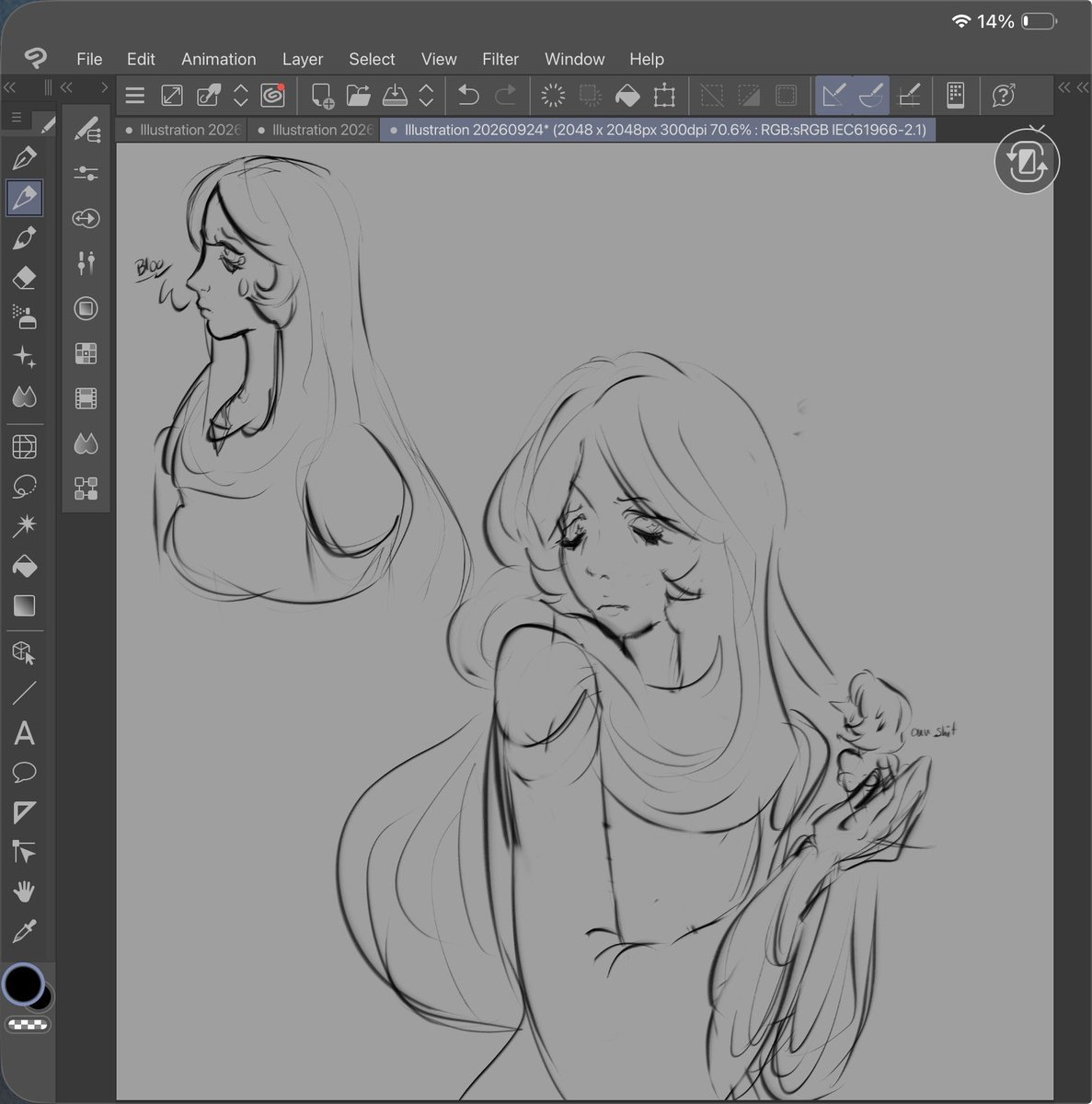Open the hamburger menu in command bar
The image size is (1092, 1104).
[135, 95]
